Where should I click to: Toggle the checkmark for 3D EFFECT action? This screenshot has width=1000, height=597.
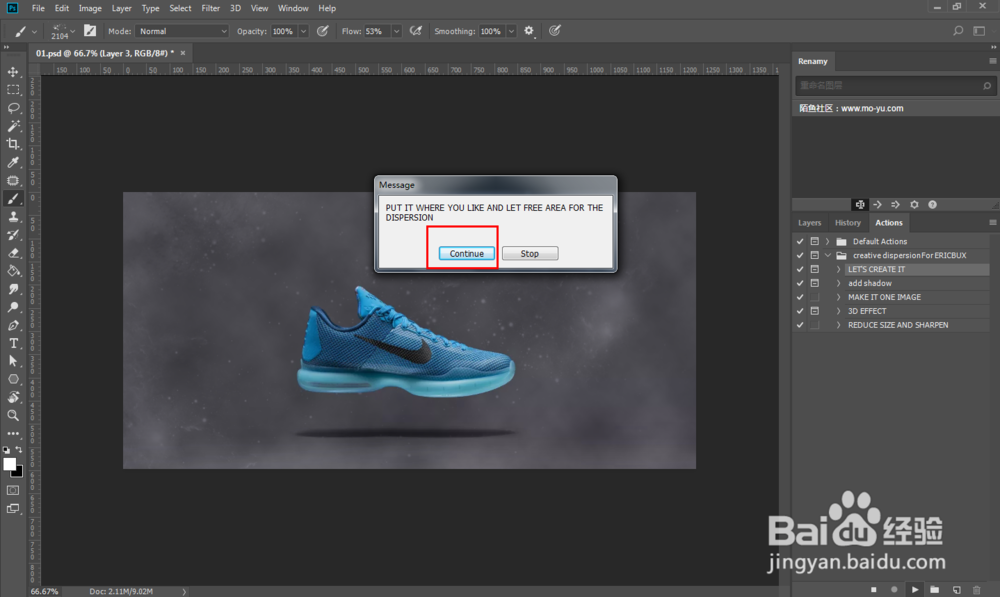(x=800, y=311)
